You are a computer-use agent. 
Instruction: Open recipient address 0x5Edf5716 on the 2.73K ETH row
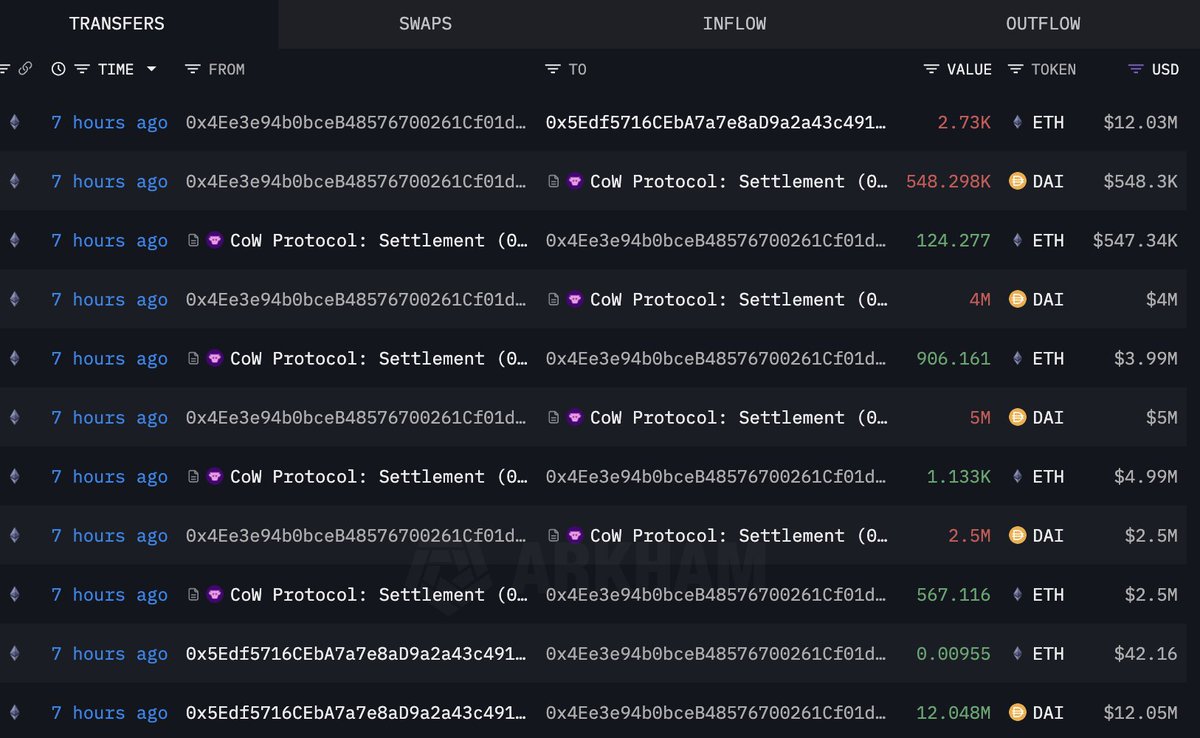point(715,122)
